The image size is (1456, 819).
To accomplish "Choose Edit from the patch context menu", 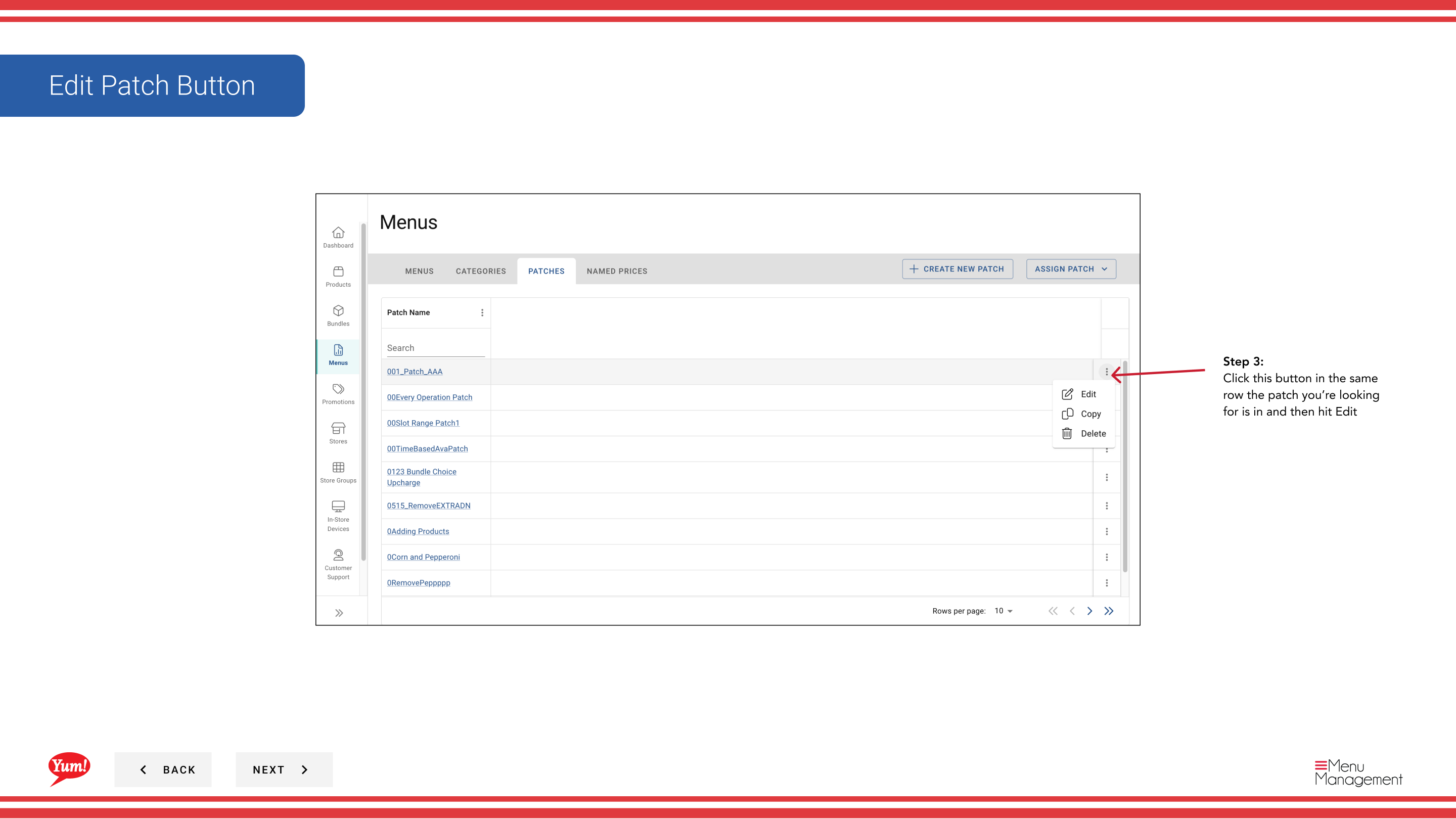I will coord(1083,394).
